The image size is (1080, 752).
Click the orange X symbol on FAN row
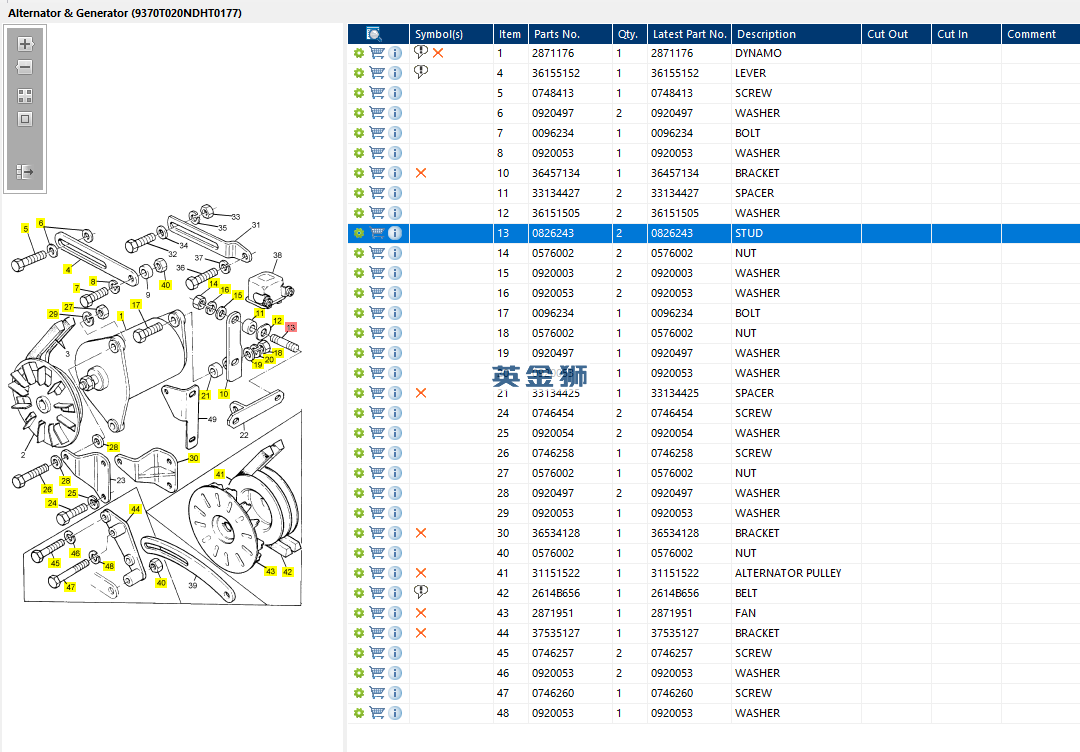tap(421, 613)
